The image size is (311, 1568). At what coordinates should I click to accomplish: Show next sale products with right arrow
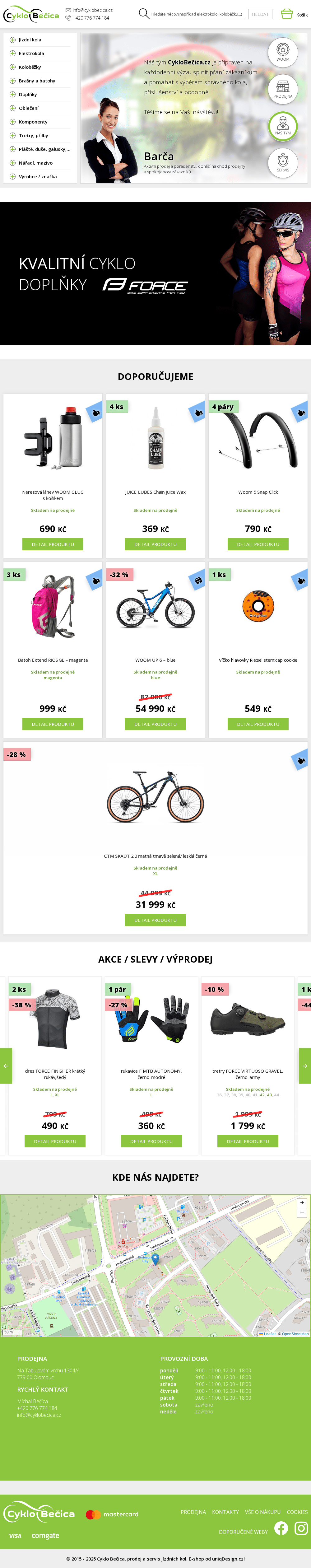tap(304, 1065)
